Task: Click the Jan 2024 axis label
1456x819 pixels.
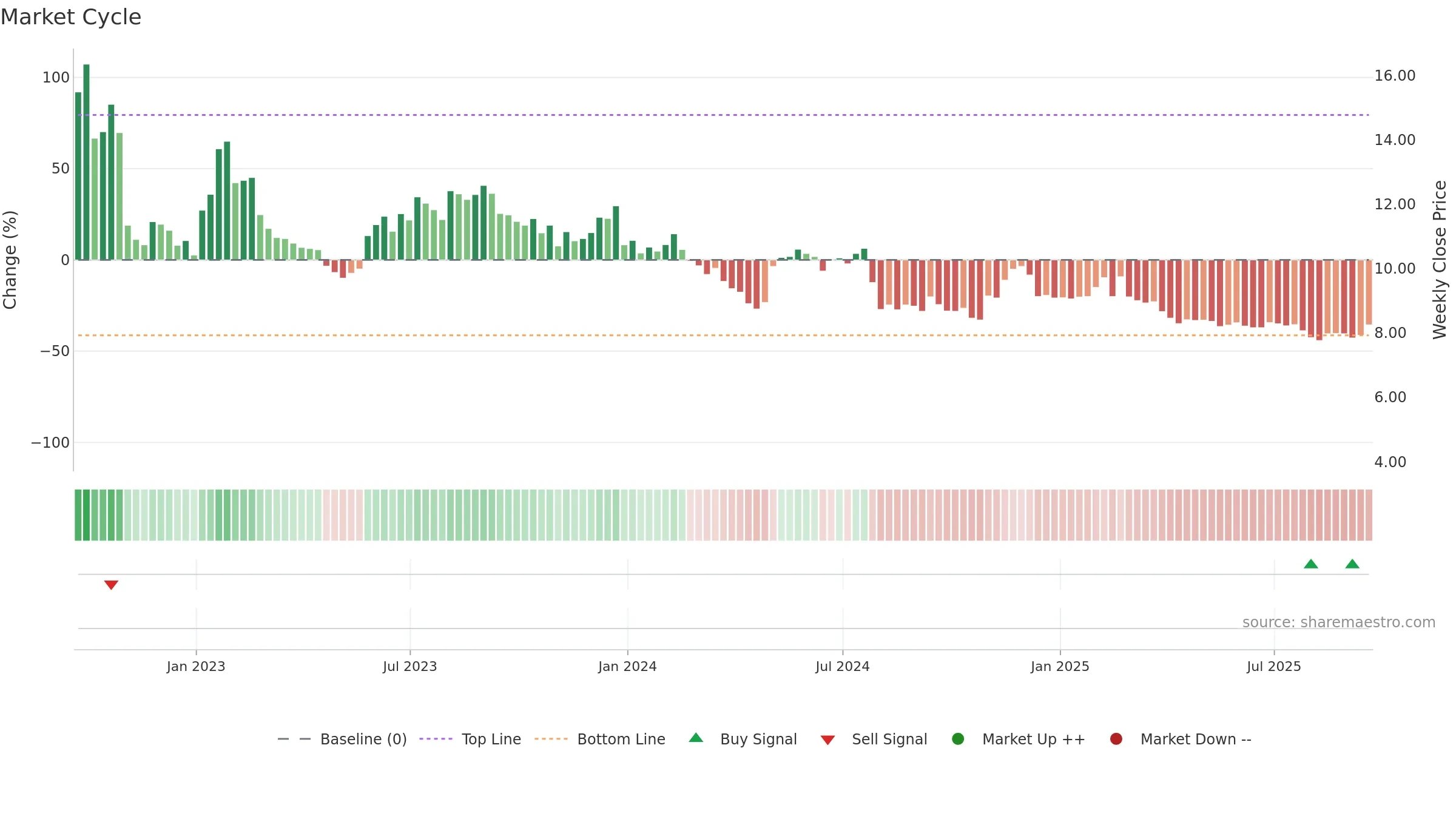Action: point(627,666)
